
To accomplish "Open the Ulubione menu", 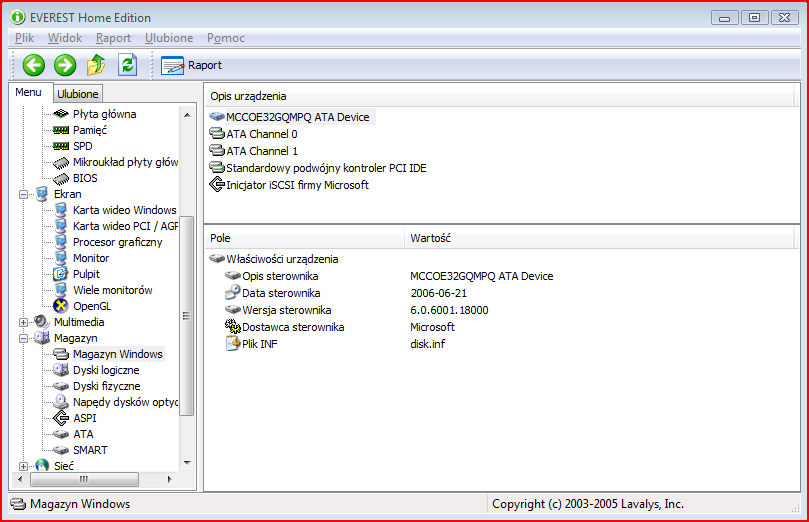I will (169, 38).
